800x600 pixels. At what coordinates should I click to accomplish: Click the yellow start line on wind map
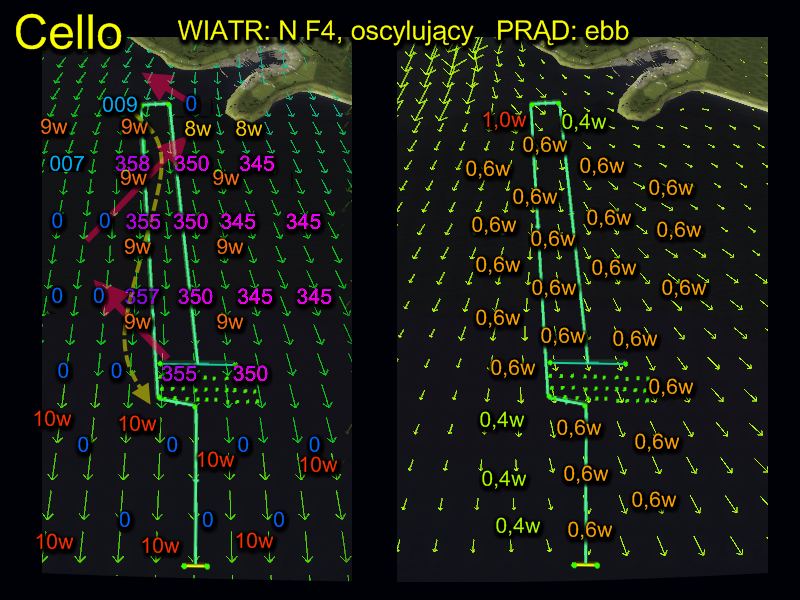pos(195,567)
